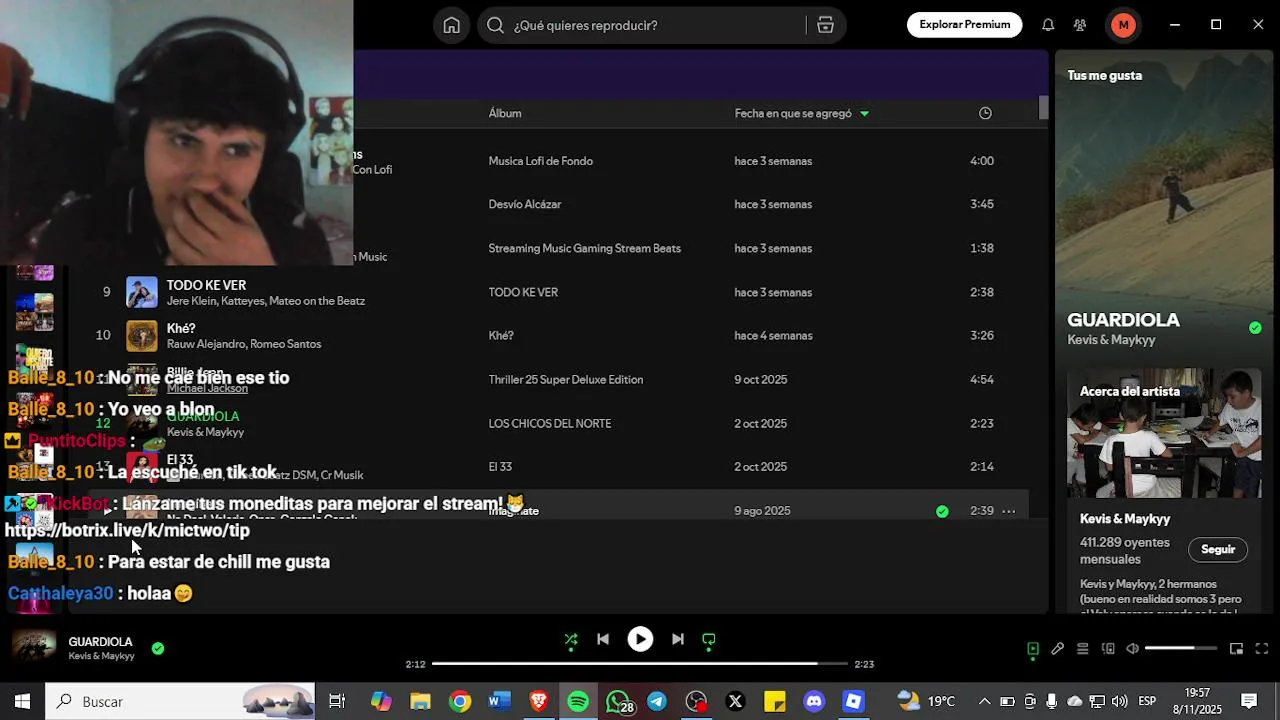Open LOS CHICOS DEL NORTE album
Screen dimensions: 1280x720
[x=549, y=424]
